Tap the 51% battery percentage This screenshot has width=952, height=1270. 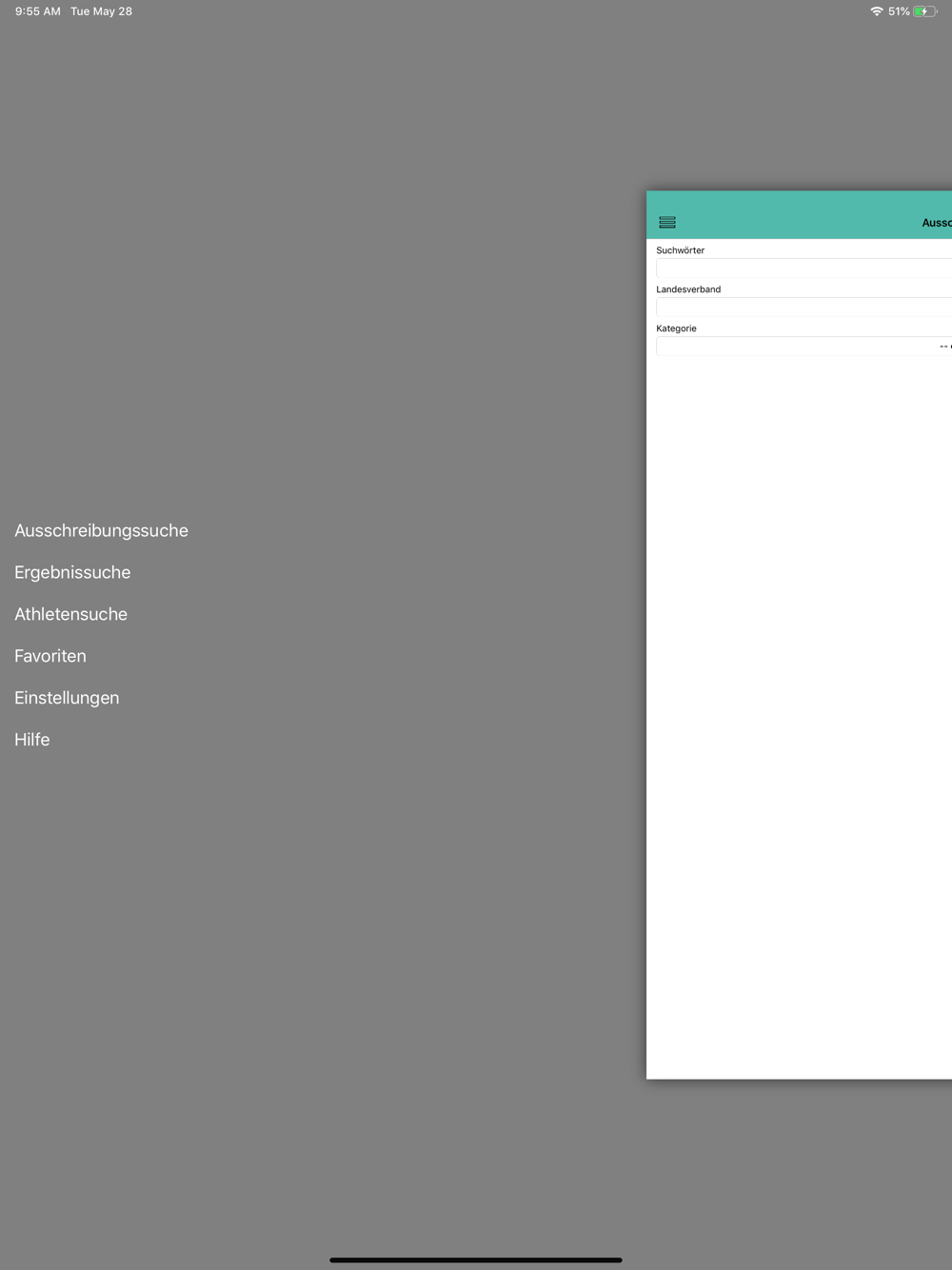tap(899, 11)
